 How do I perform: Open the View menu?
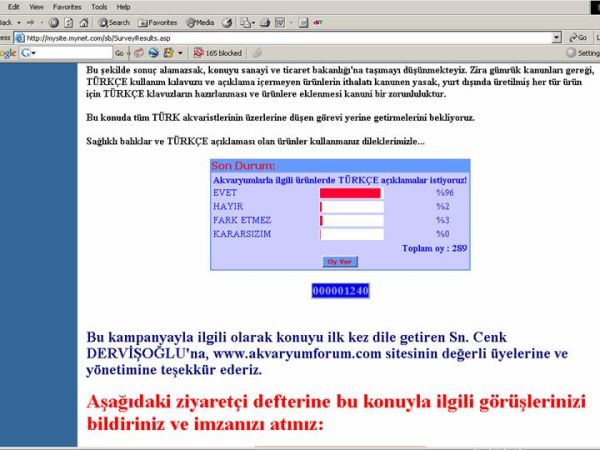pos(36,7)
